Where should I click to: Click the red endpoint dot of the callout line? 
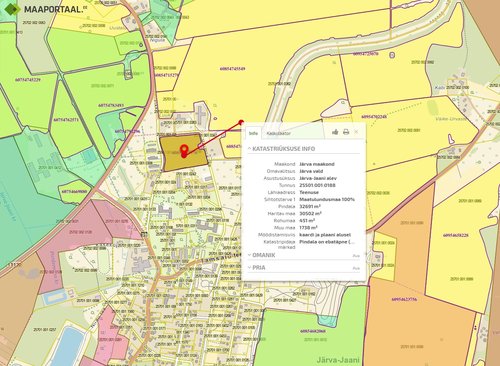coord(242,122)
